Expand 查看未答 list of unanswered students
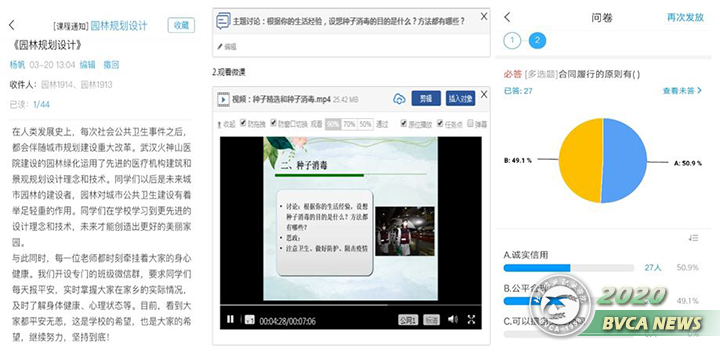The image size is (720, 360). pyautogui.click(x=682, y=91)
